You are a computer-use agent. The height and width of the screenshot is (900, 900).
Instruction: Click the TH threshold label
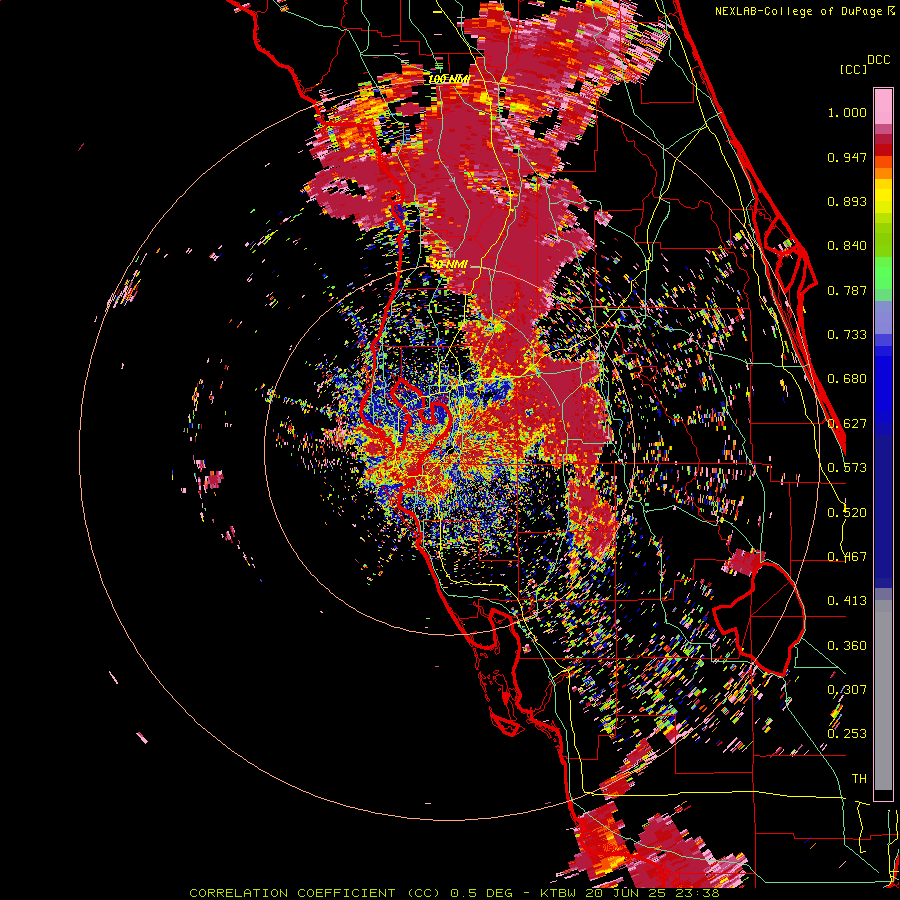click(x=859, y=779)
